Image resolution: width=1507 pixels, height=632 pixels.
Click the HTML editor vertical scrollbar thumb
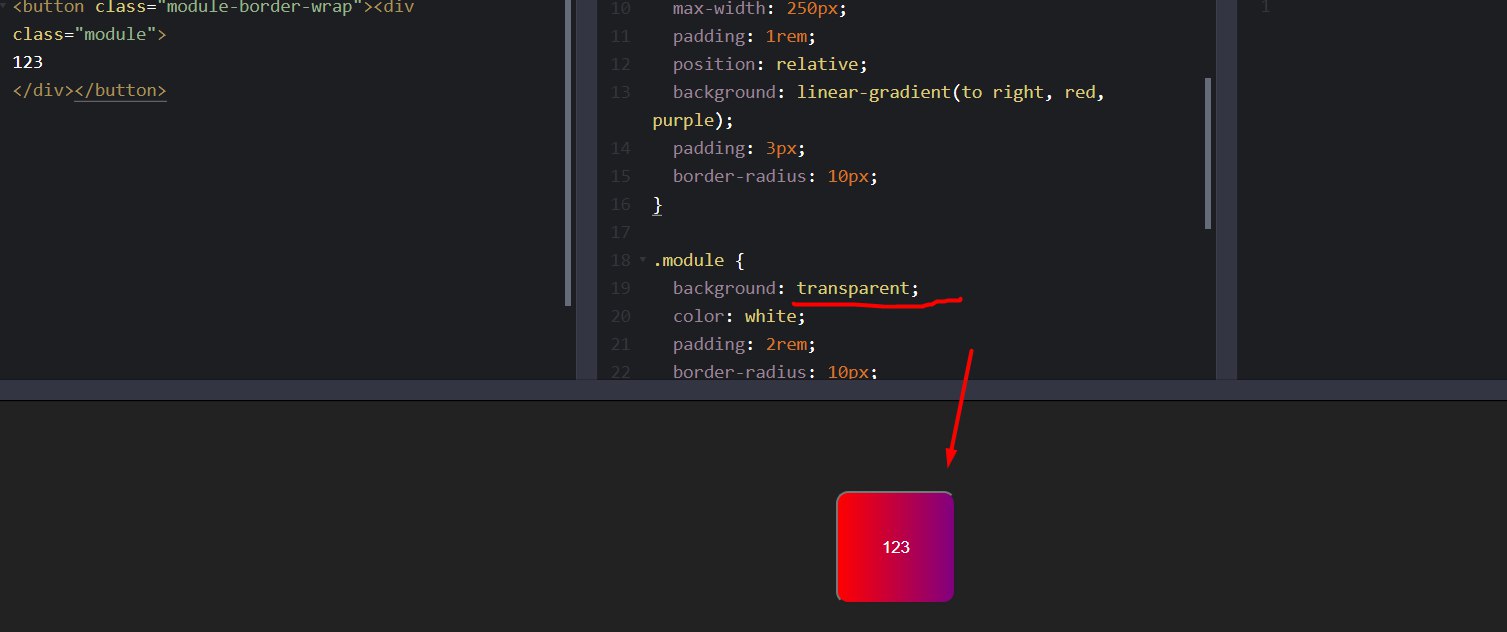[x=568, y=153]
